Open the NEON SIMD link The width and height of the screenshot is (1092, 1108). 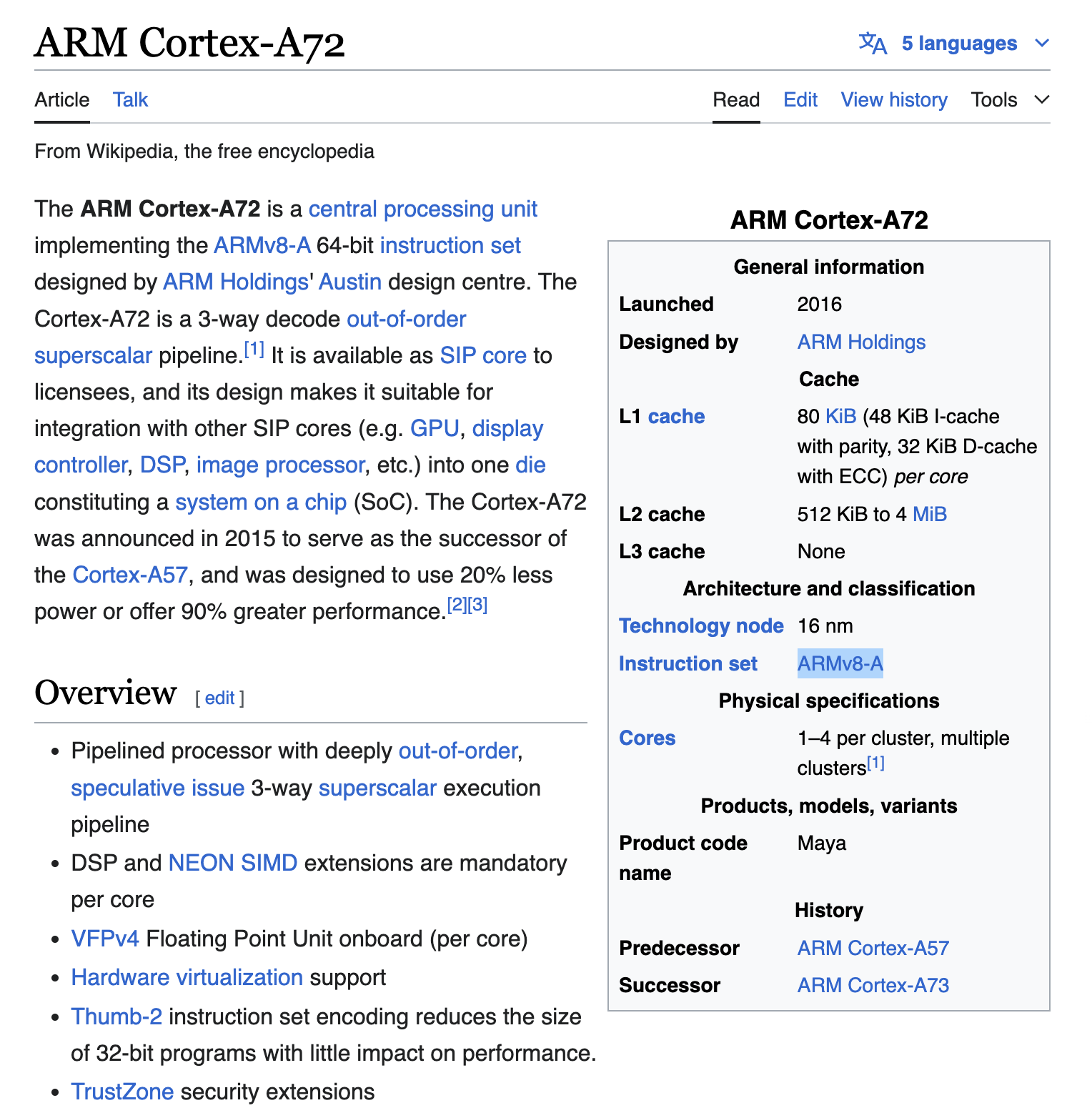coord(232,863)
